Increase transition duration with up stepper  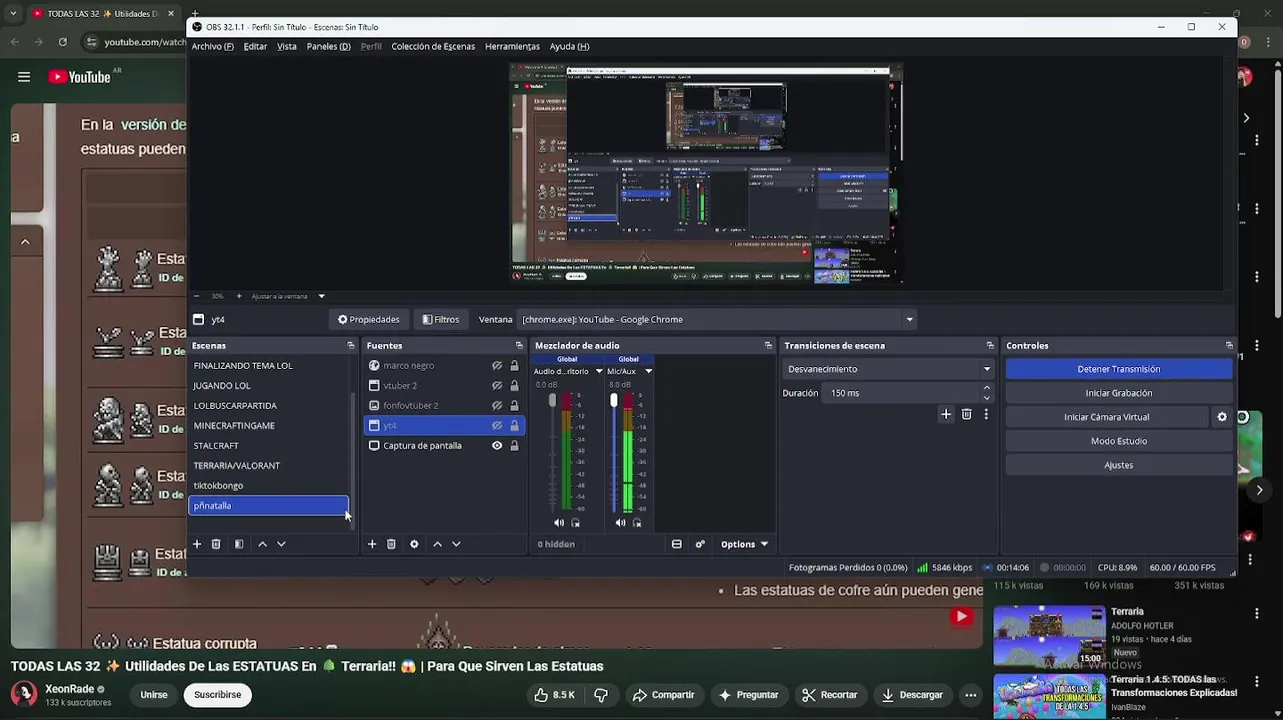(x=987, y=388)
